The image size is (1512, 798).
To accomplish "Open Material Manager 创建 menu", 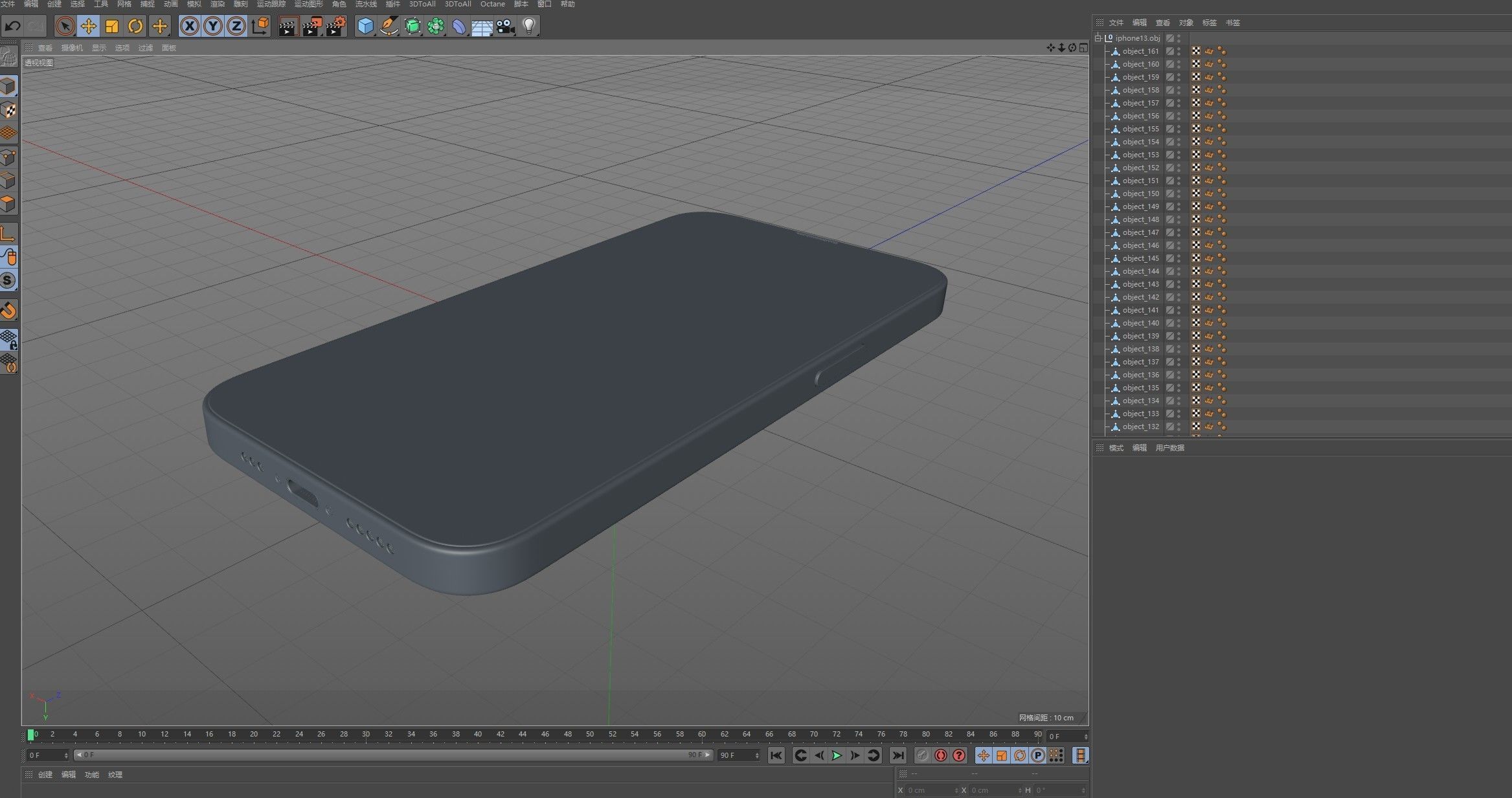I will (x=45, y=775).
